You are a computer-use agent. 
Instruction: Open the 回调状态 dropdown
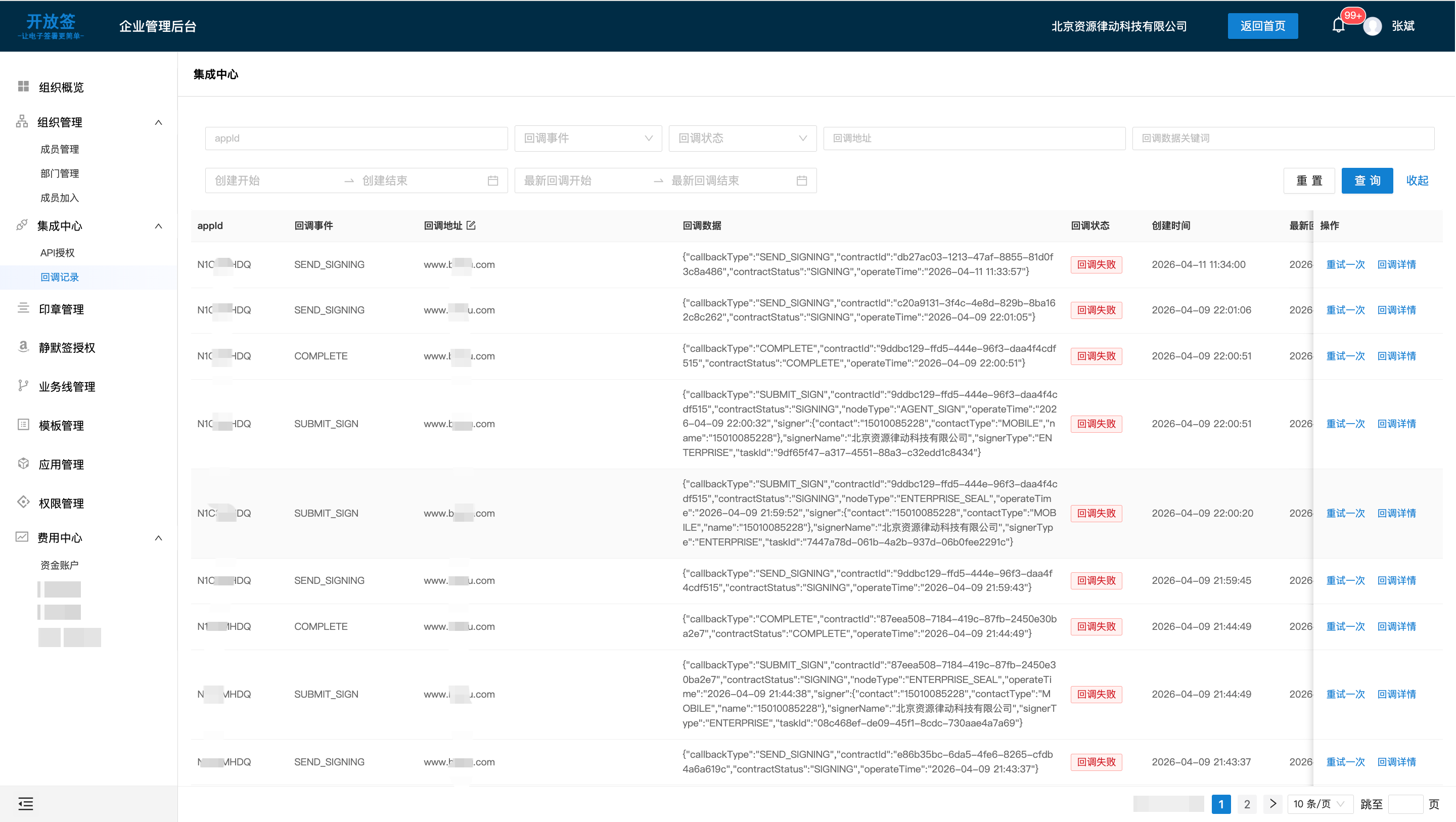(x=742, y=139)
